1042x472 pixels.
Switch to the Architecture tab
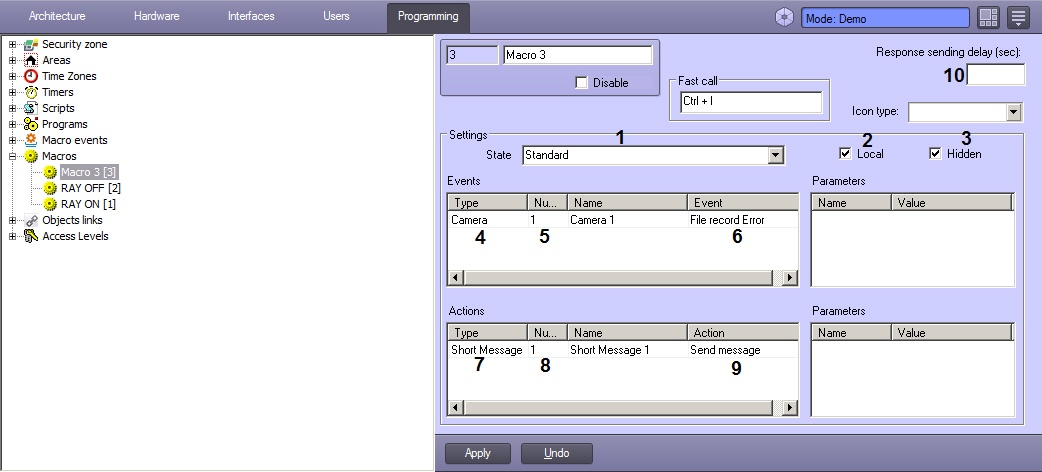57,16
